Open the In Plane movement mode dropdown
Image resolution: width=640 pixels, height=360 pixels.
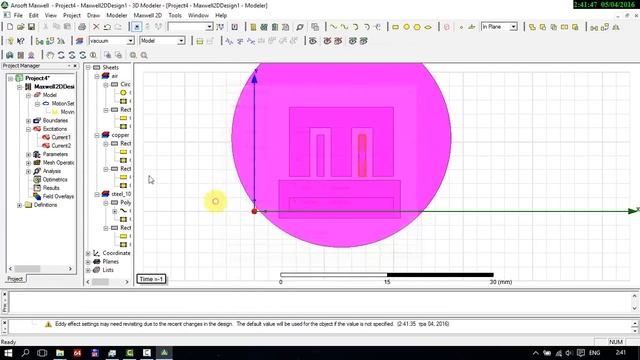[513, 27]
